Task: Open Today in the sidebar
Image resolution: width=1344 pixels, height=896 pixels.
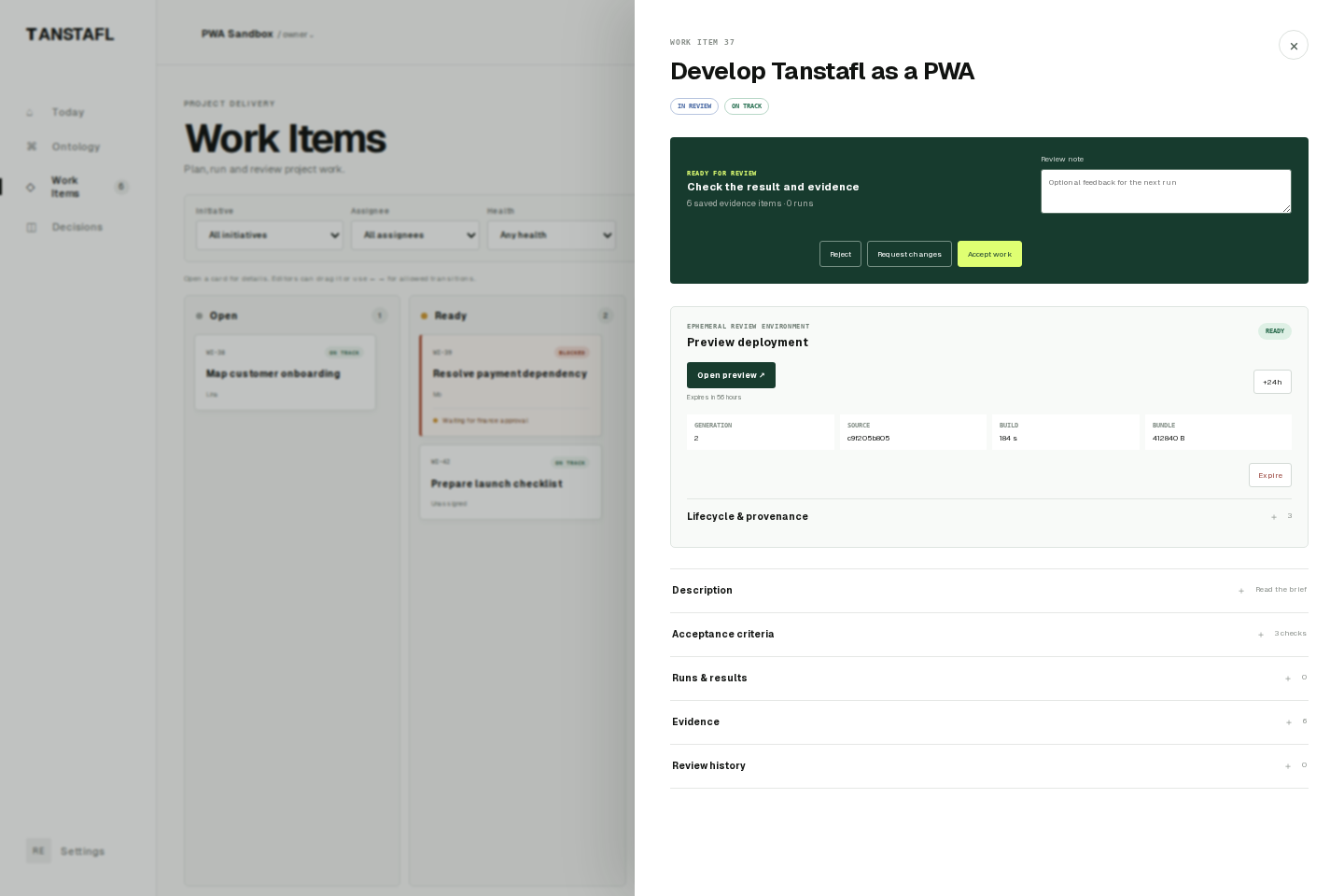Action: [67, 112]
